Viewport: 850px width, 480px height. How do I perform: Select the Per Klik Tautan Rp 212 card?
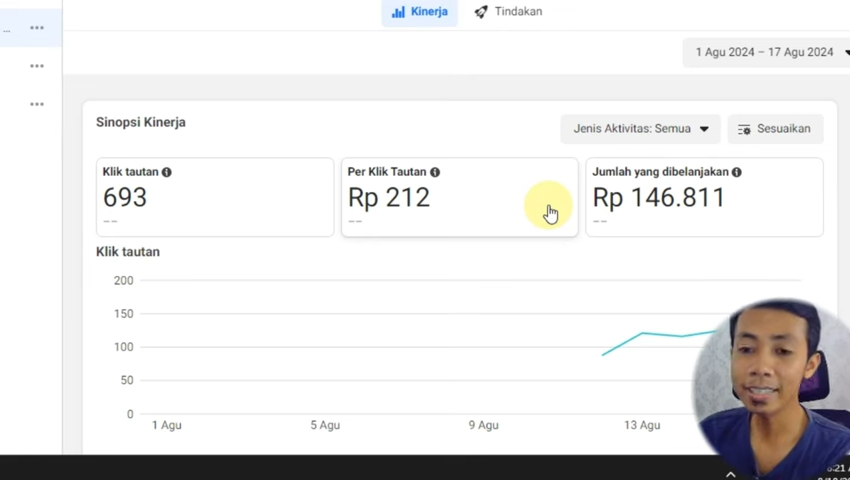click(460, 197)
